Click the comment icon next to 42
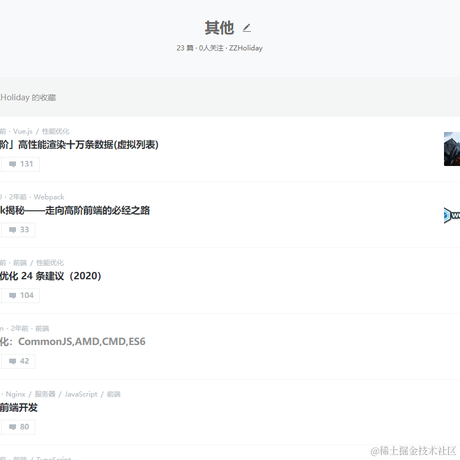Viewport: 460px width, 460px height. (12, 361)
